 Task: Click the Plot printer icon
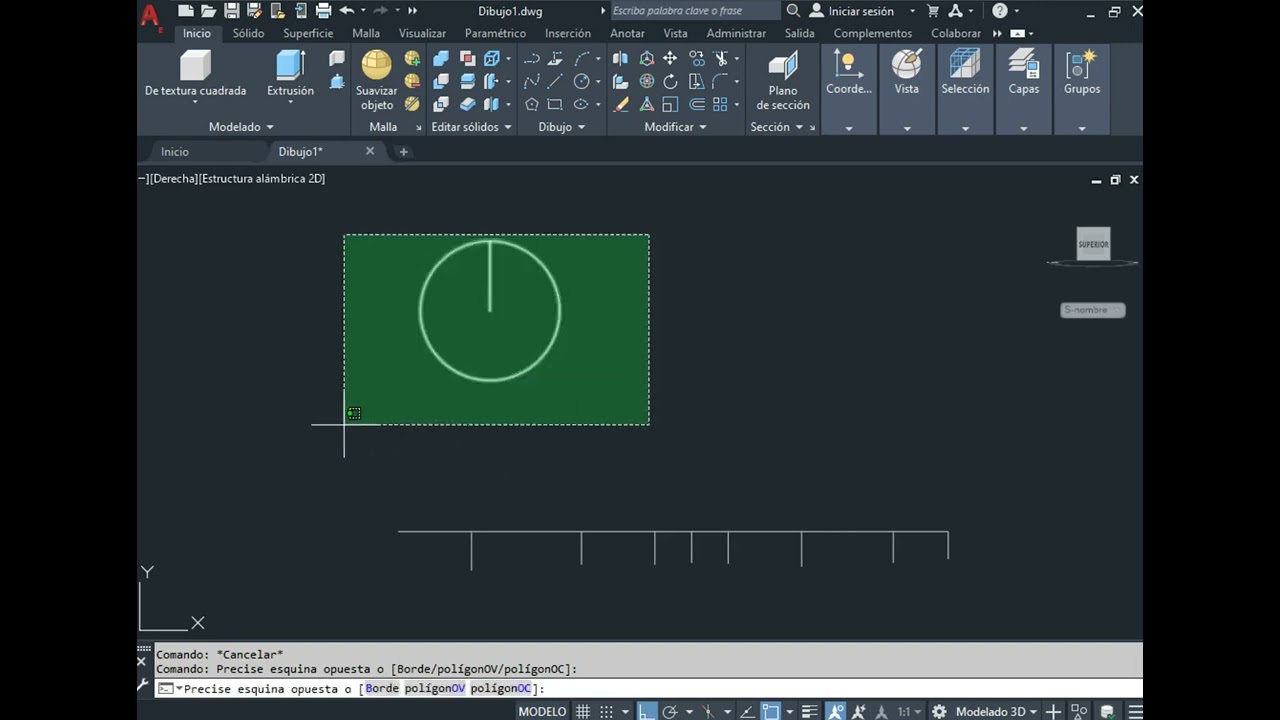click(323, 11)
